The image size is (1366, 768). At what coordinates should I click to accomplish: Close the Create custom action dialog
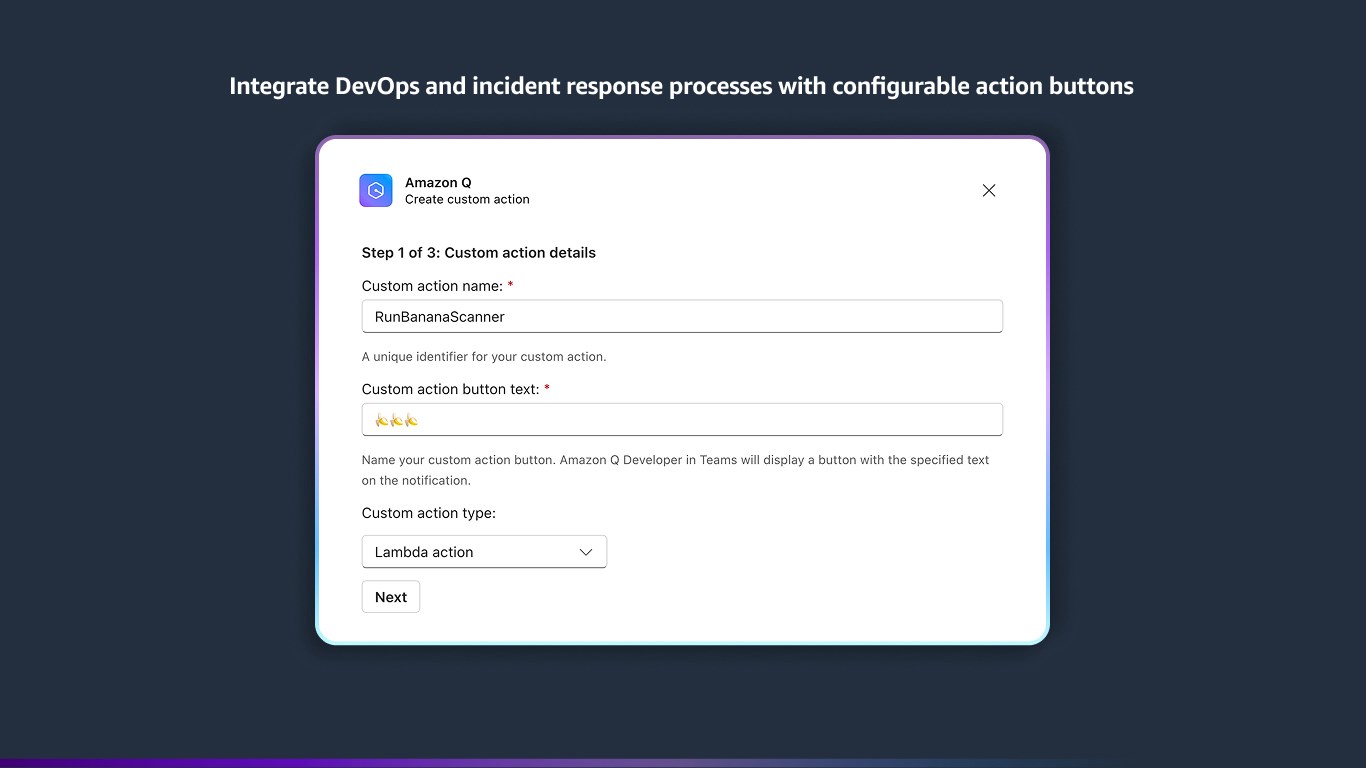click(x=989, y=190)
